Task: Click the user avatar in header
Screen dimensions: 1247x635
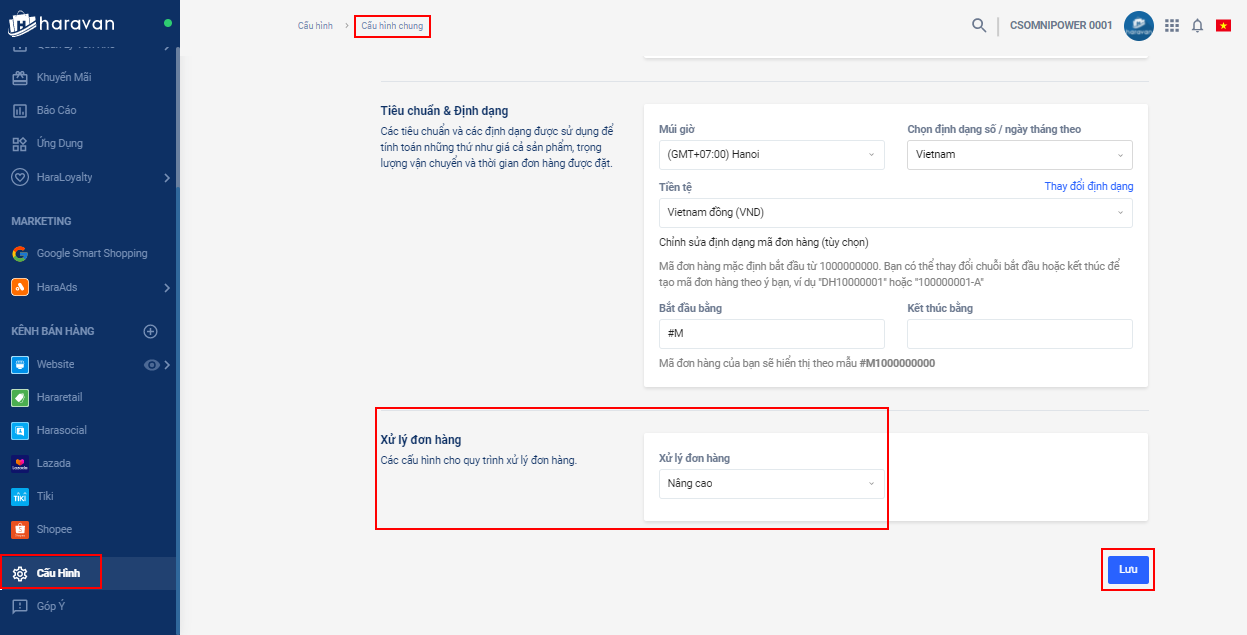Action: pyautogui.click(x=1138, y=26)
